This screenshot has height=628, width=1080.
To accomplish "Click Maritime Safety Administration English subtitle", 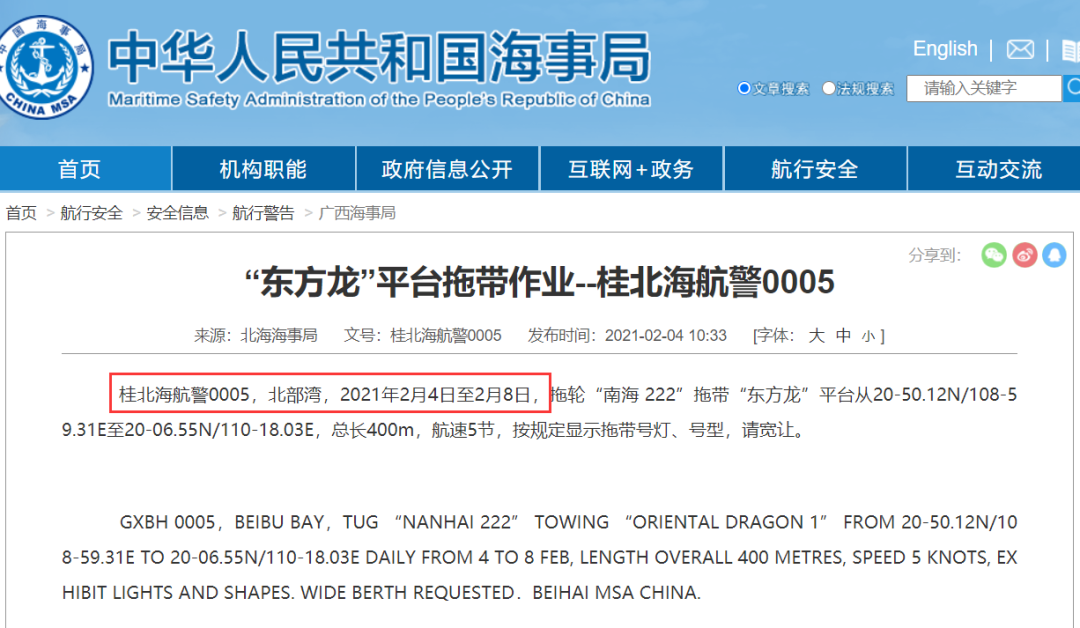I will pyautogui.click(x=380, y=100).
